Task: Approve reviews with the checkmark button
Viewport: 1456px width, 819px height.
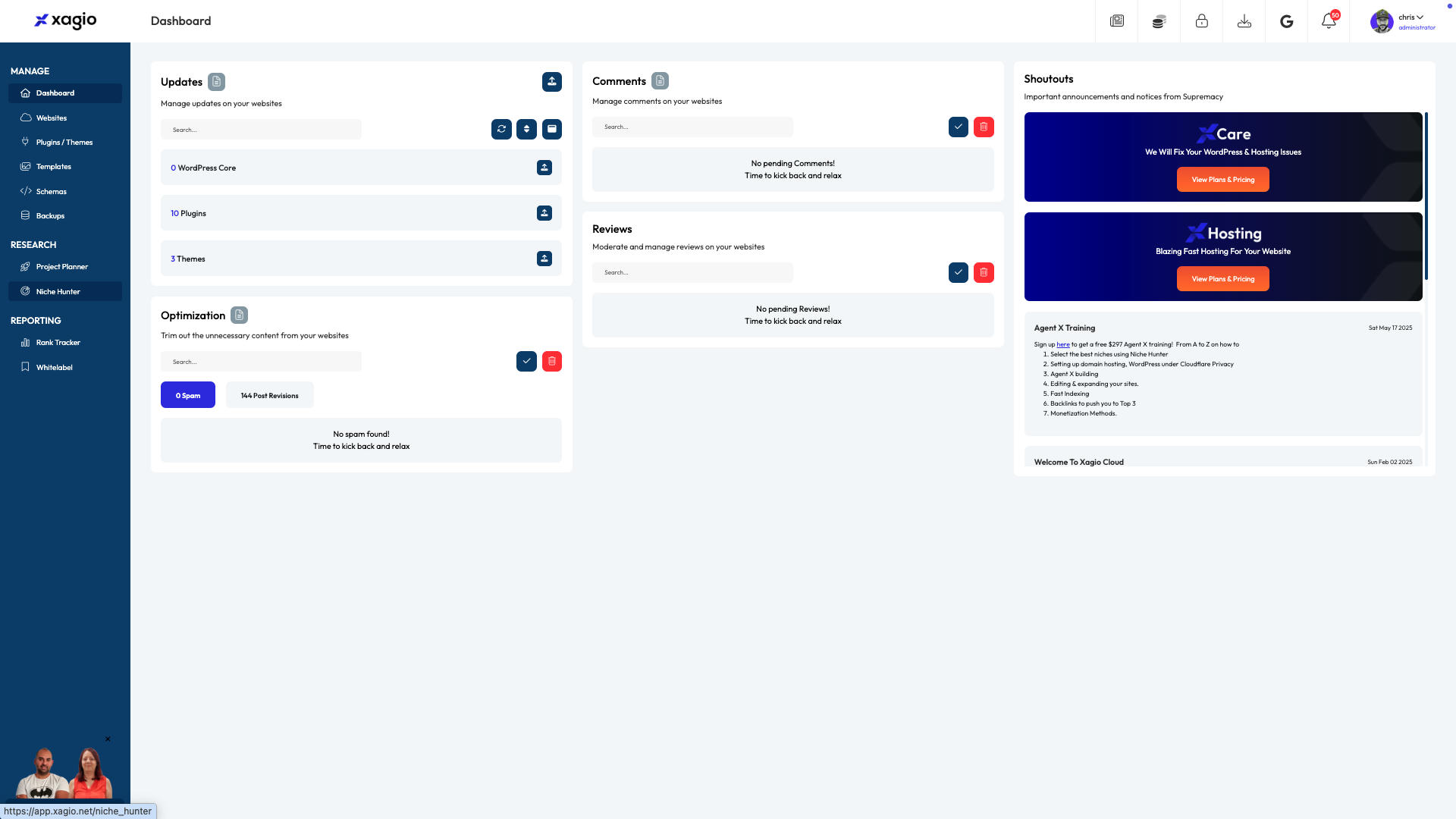Action: pyautogui.click(x=959, y=272)
